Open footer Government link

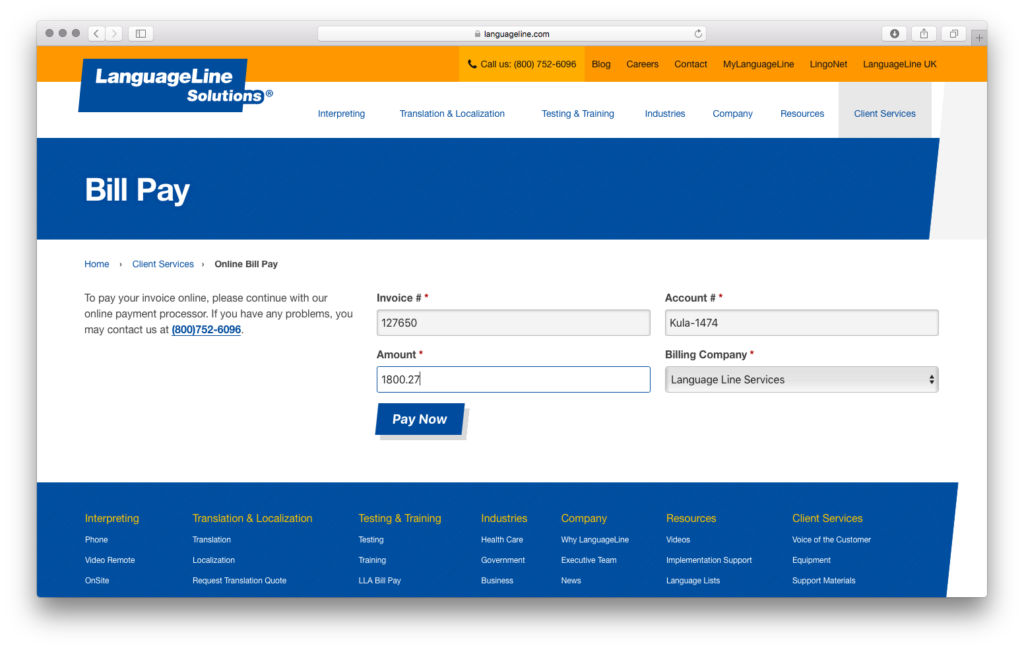(503, 560)
